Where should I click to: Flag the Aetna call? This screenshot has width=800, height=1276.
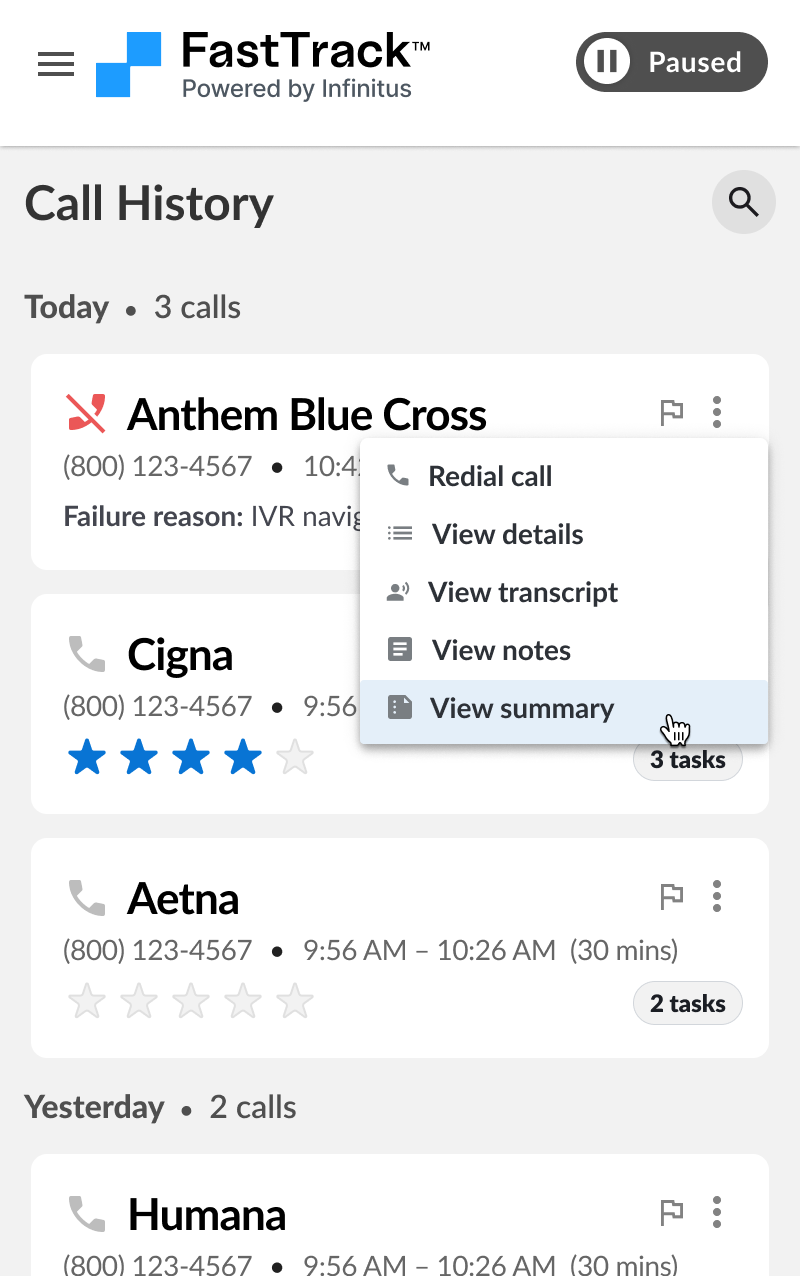pos(672,897)
